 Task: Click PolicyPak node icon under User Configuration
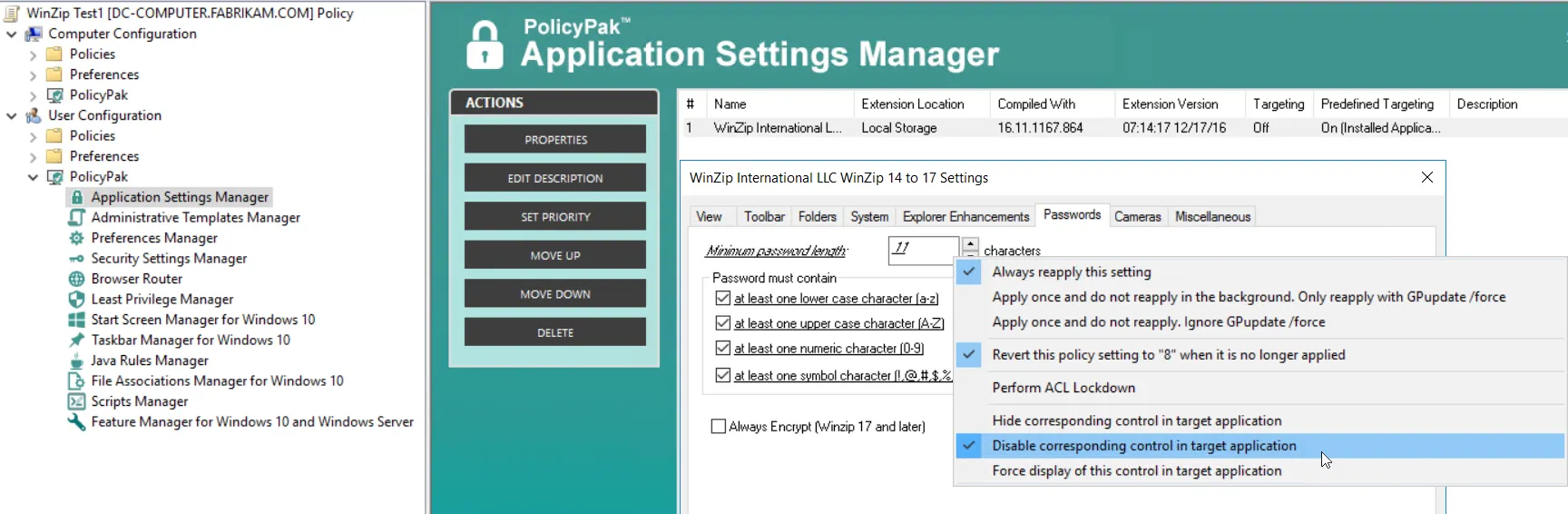(54, 176)
